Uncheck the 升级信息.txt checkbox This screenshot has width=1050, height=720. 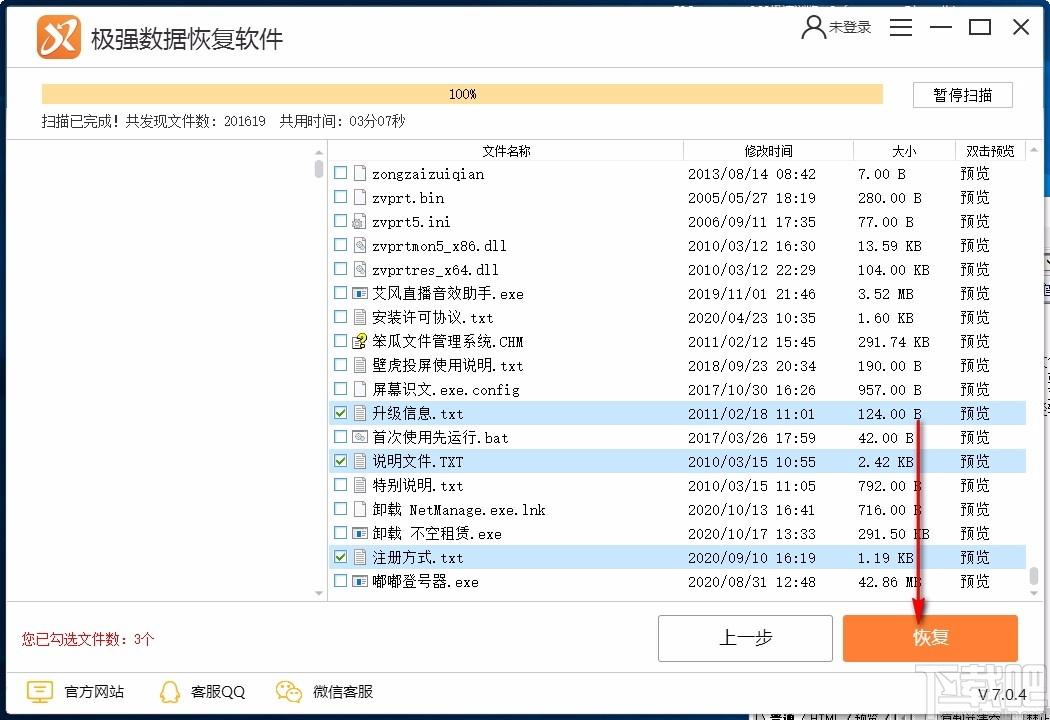[x=340, y=413]
